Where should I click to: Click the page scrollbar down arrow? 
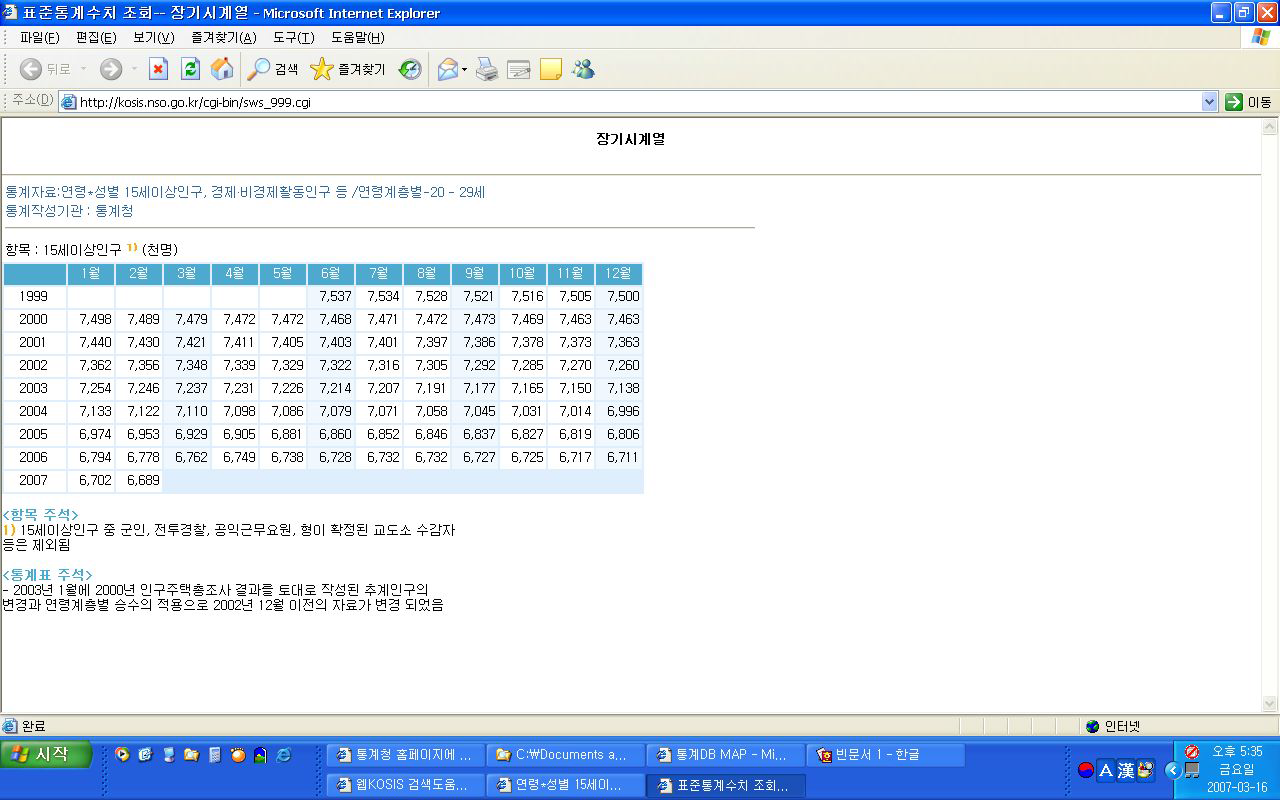pos(1270,703)
